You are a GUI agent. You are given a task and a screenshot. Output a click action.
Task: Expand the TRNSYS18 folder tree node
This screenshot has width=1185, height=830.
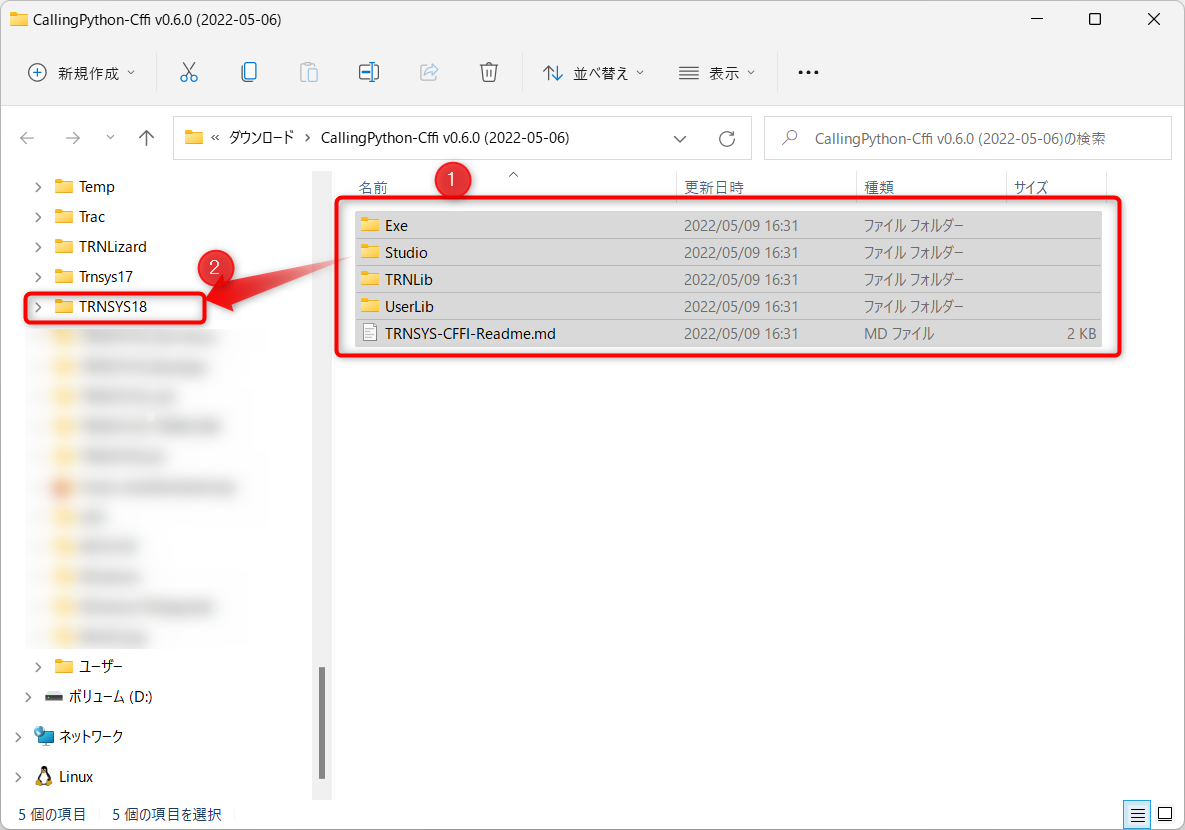pyautogui.click(x=38, y=307)
